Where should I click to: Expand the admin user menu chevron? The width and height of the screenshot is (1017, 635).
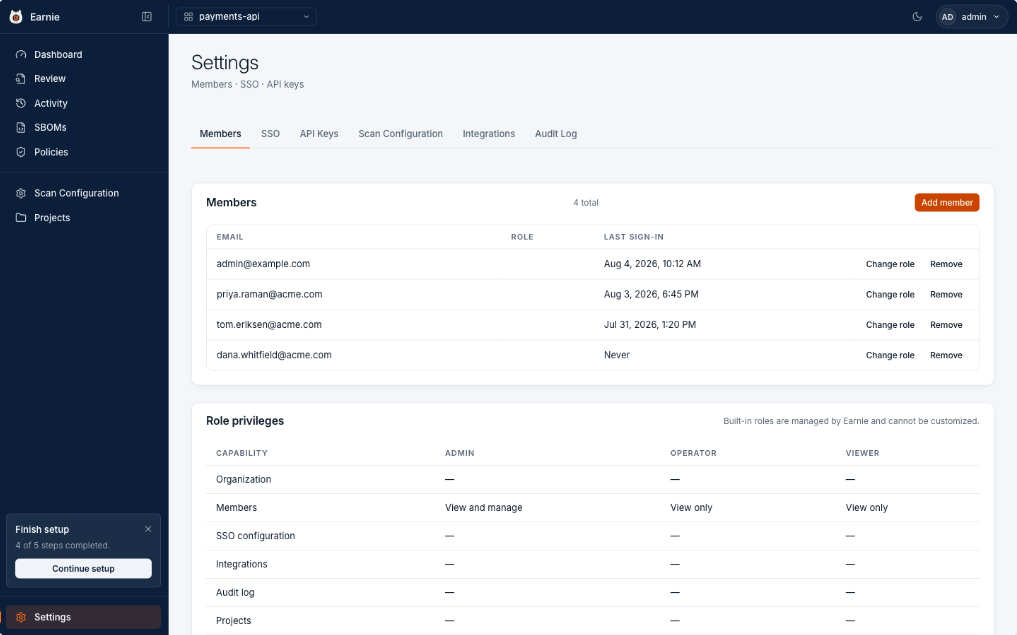[996, 17]
